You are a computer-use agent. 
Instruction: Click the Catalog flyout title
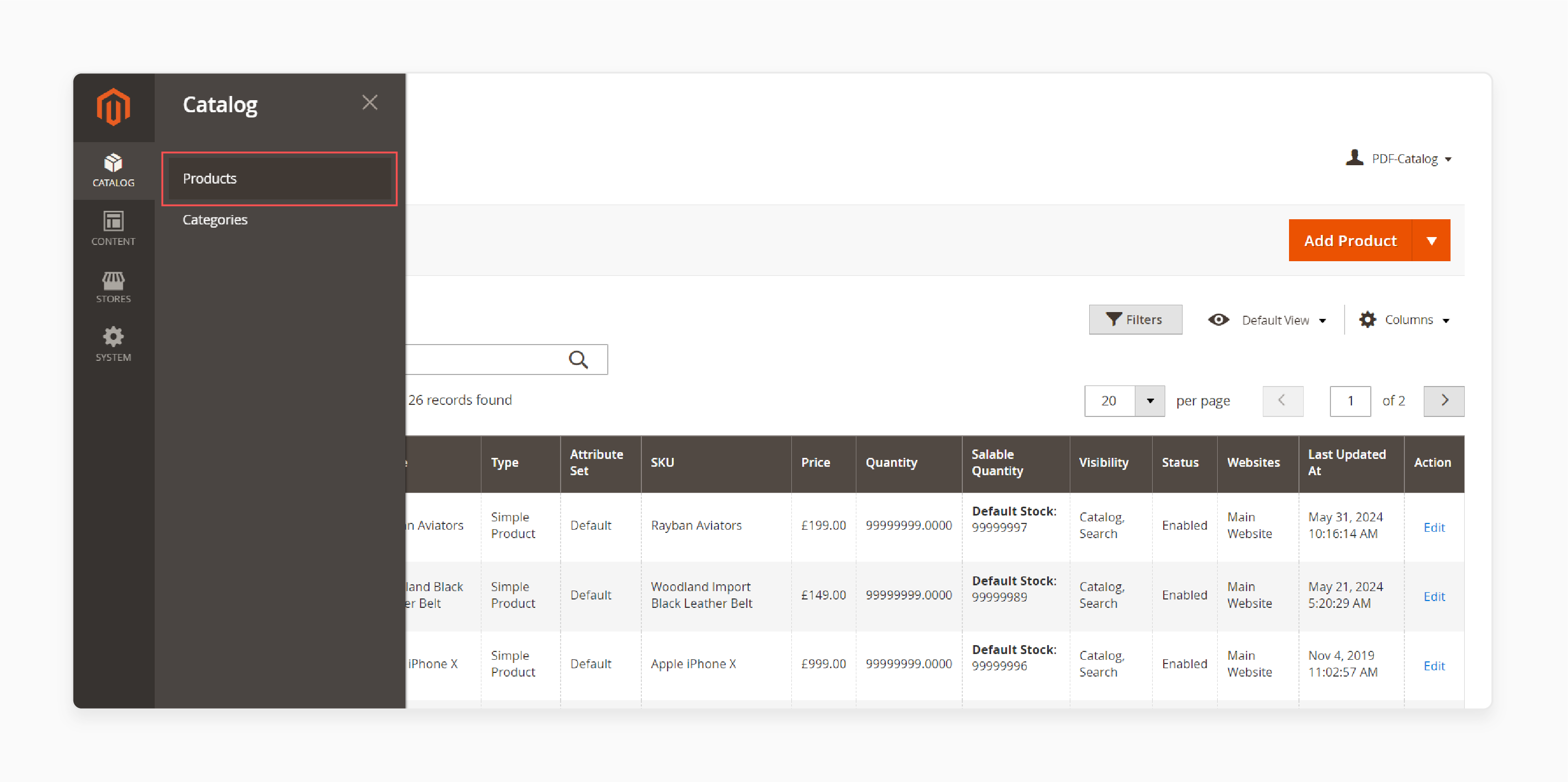point(220,105)
